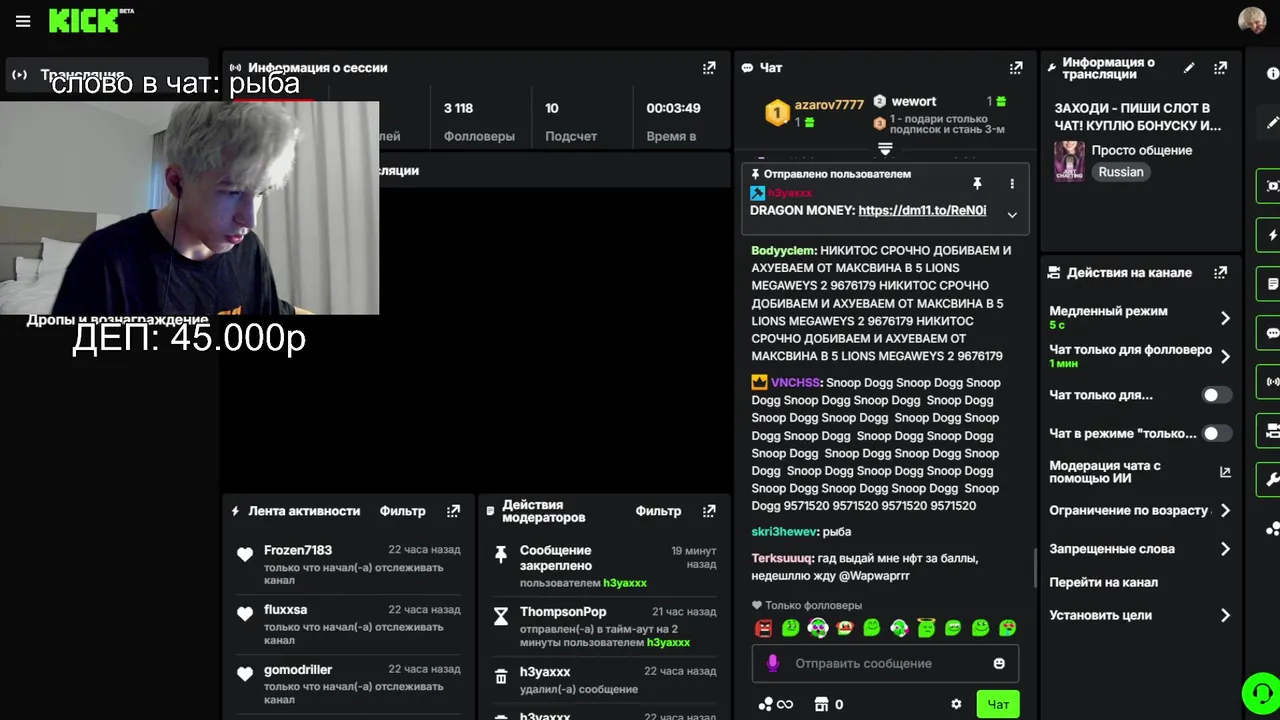
Task: Expand the pinned message chevron
Action: pyautogui.click(x=1012, y=215)
